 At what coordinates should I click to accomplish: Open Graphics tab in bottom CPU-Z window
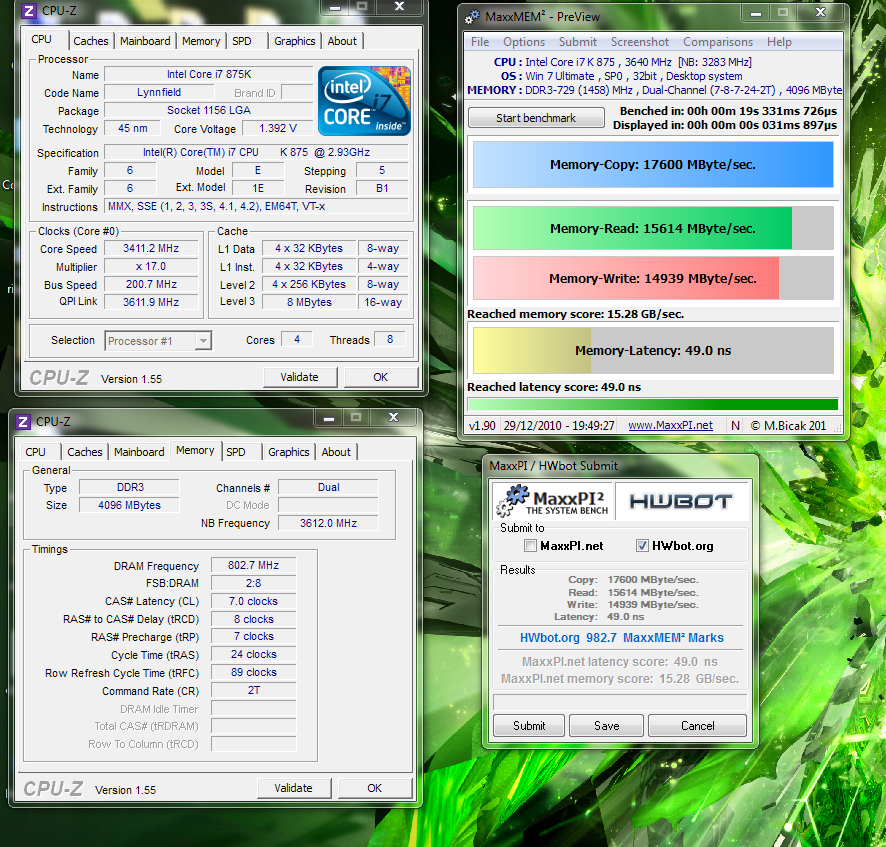coord(289,452)
